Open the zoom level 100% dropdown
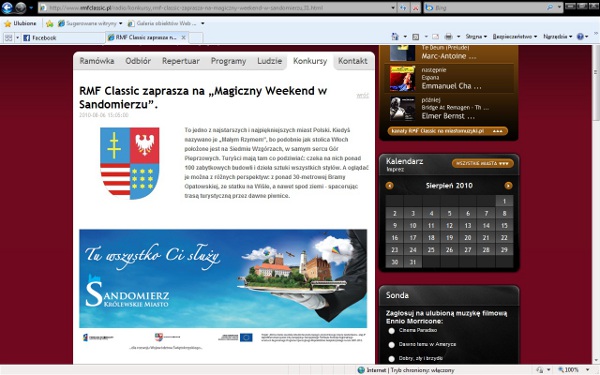 pyautogui.click(x=574, y=370)
